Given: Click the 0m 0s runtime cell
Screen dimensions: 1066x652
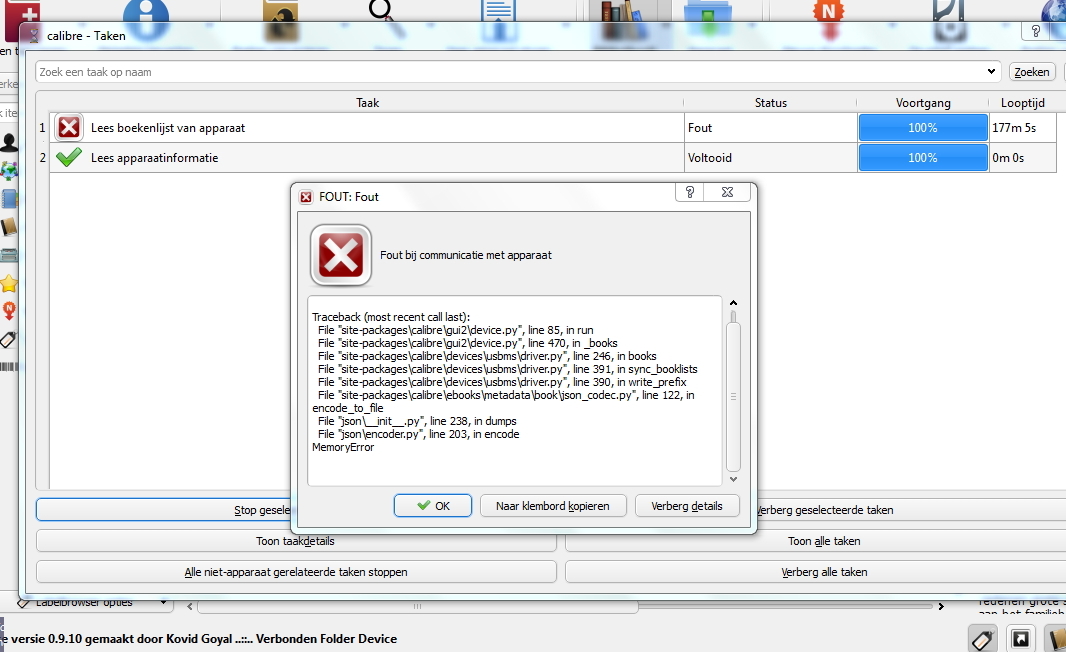Looking at the screenshot, I should pyautogui.click(x=1022, y=158).
